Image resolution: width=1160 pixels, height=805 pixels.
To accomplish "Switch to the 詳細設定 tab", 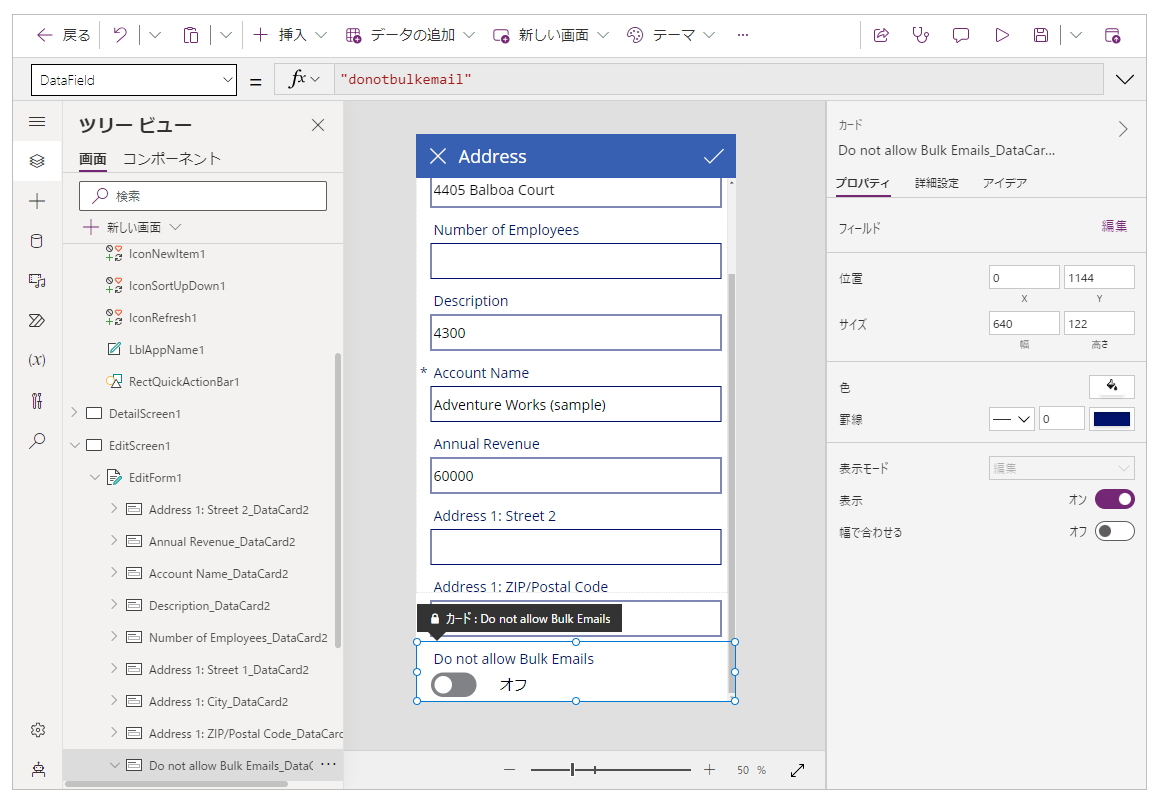I will click(936, 183).
